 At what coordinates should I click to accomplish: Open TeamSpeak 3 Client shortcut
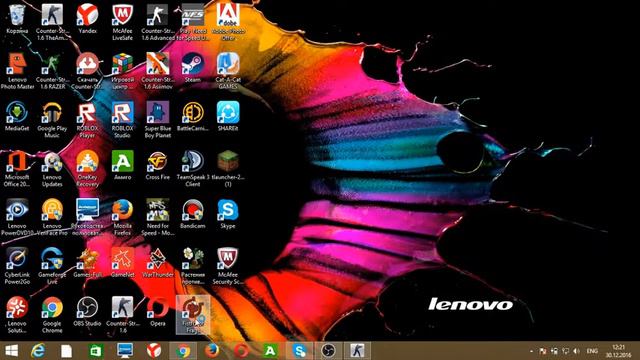point(193,169)
